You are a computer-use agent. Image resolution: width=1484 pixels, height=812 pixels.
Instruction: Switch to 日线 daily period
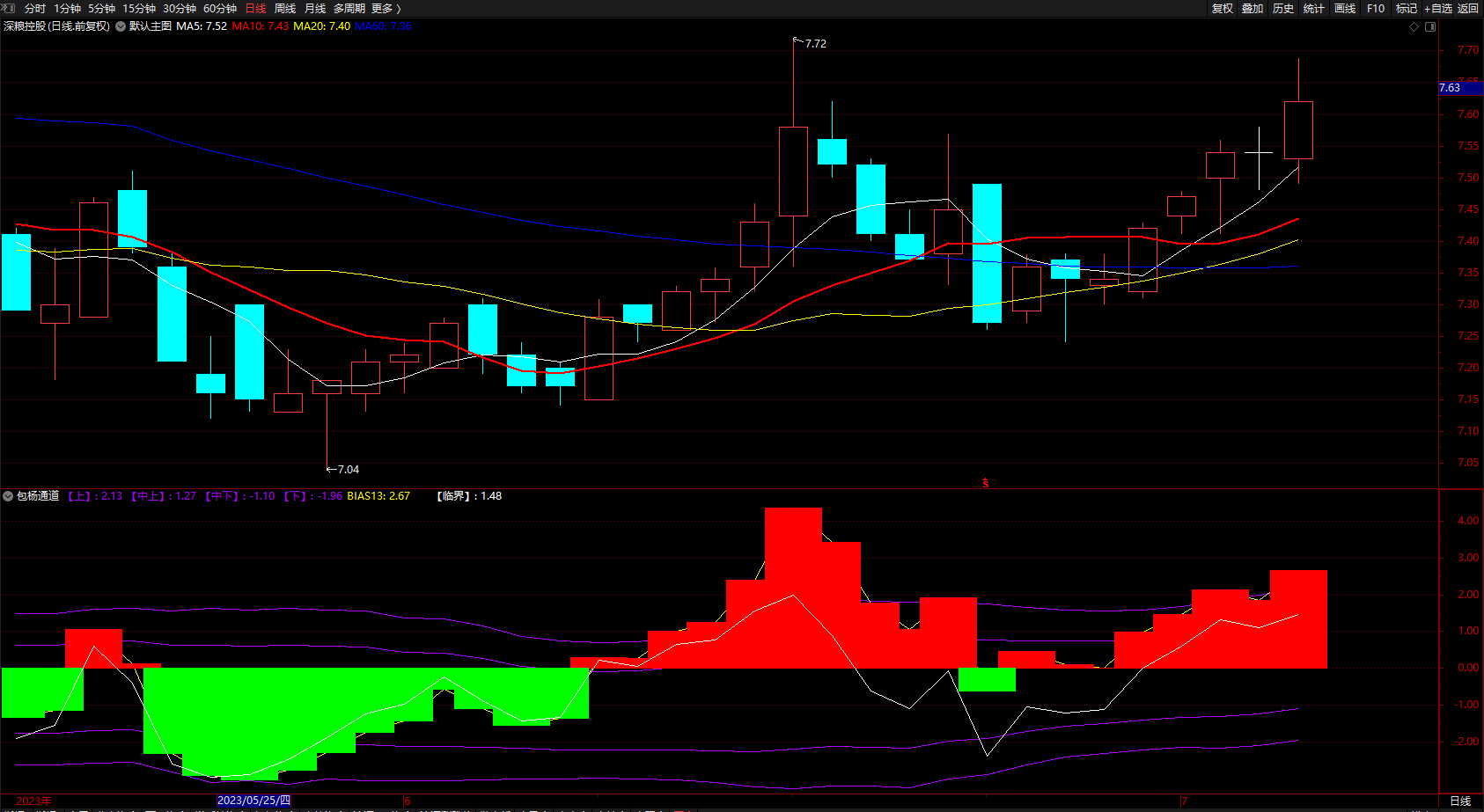pyautogui.click(x=255, y=8)
